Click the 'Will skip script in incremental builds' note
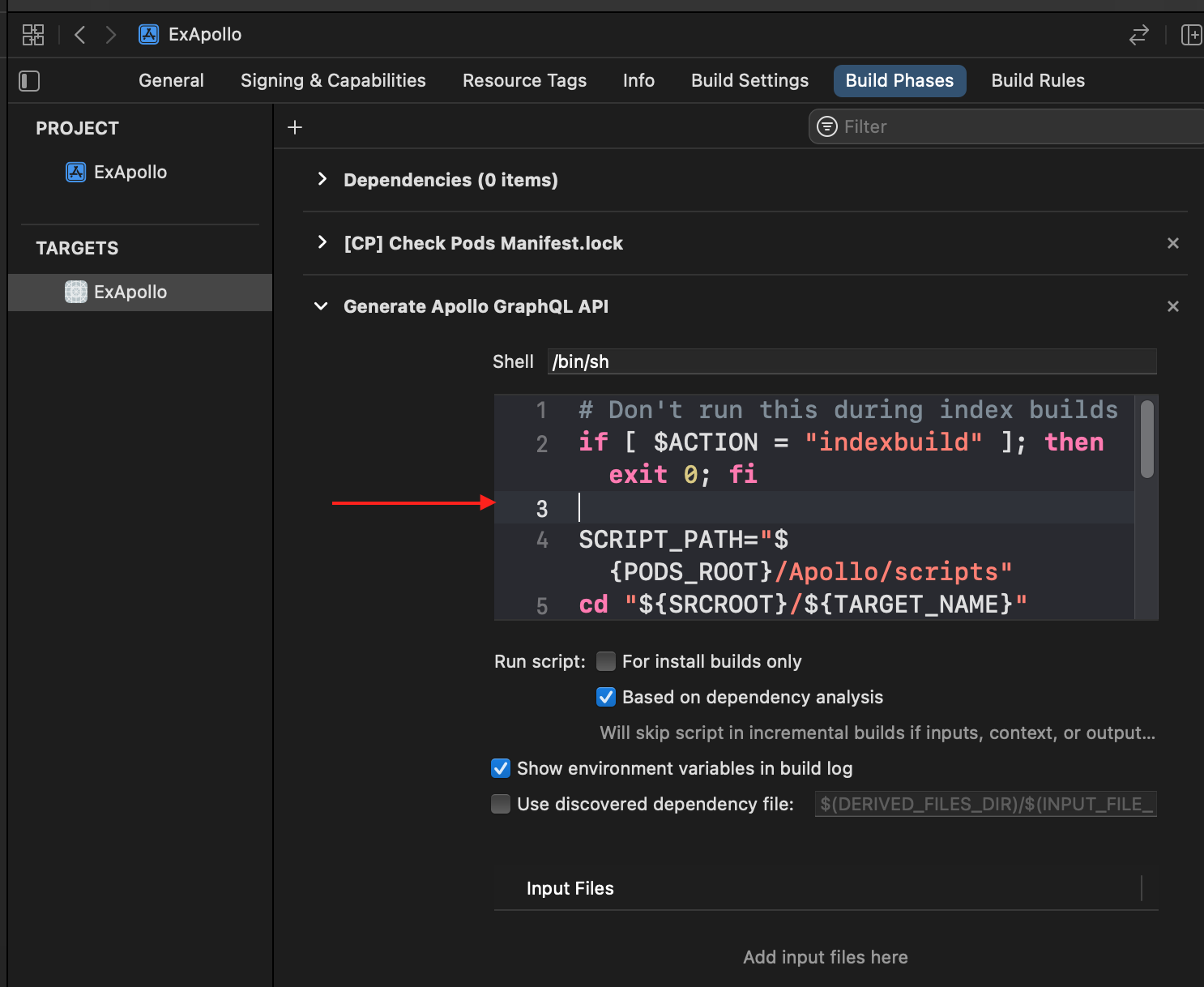1204x987 pixels. click(x=877, y=733)
